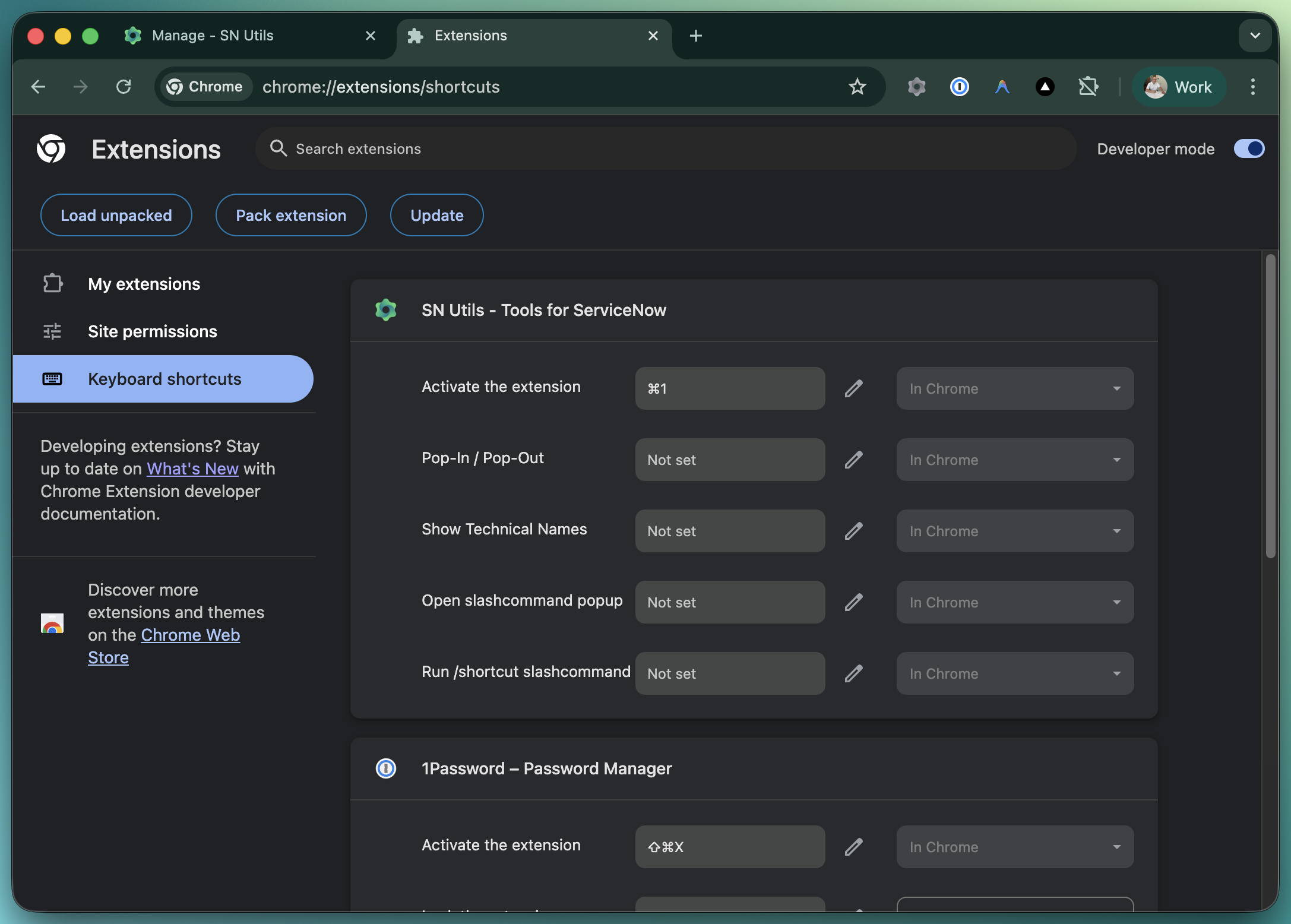Click the bookmark star in the address bar
This screenshot has width=1291, height=924.
[857, 87]
